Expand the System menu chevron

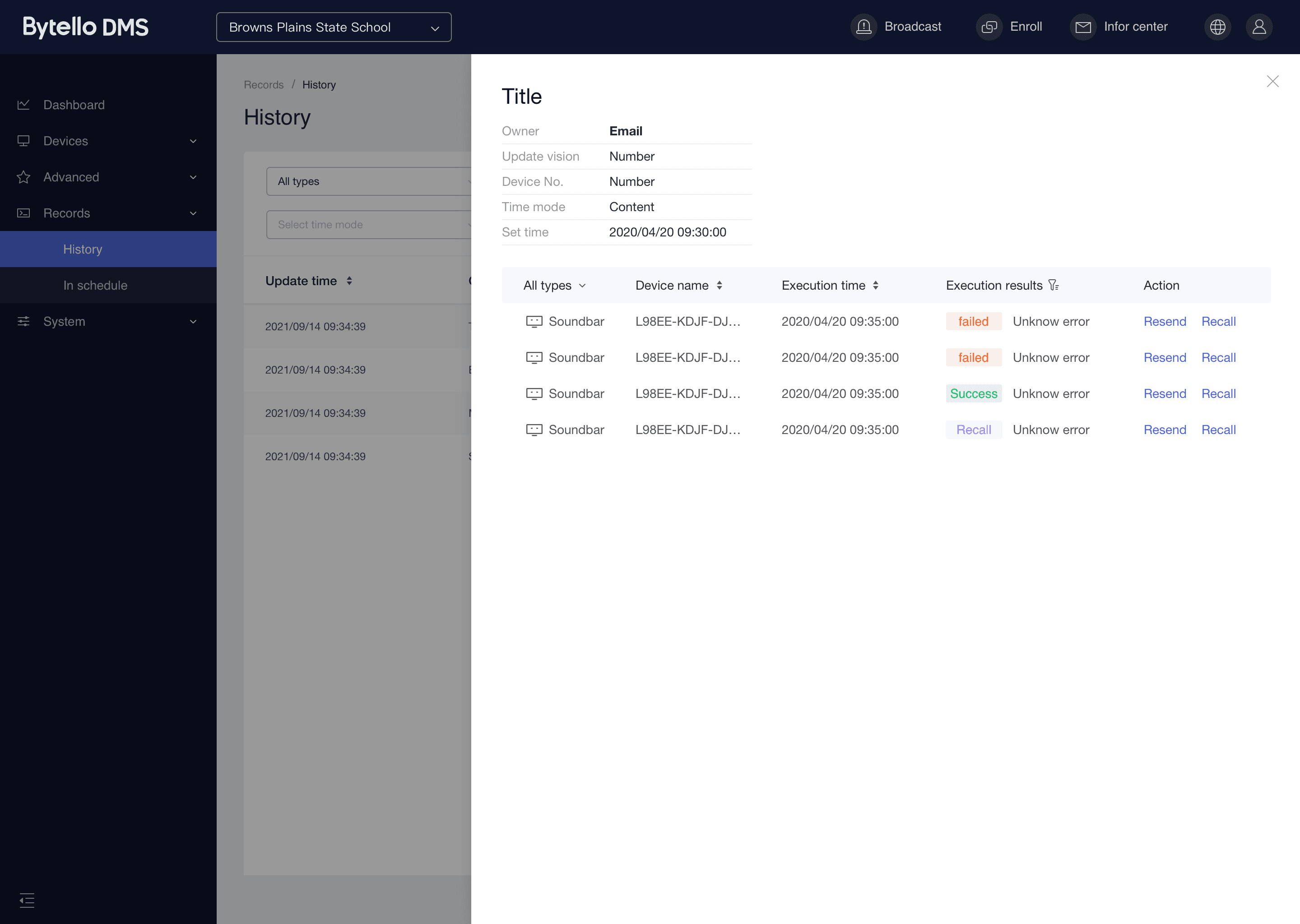click(193, 322)
